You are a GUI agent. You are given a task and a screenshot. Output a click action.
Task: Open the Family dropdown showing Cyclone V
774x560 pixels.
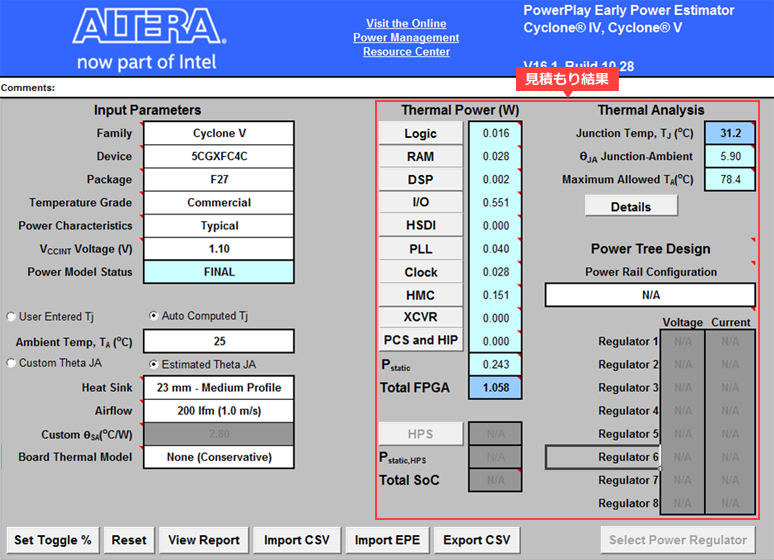point(219,133)
